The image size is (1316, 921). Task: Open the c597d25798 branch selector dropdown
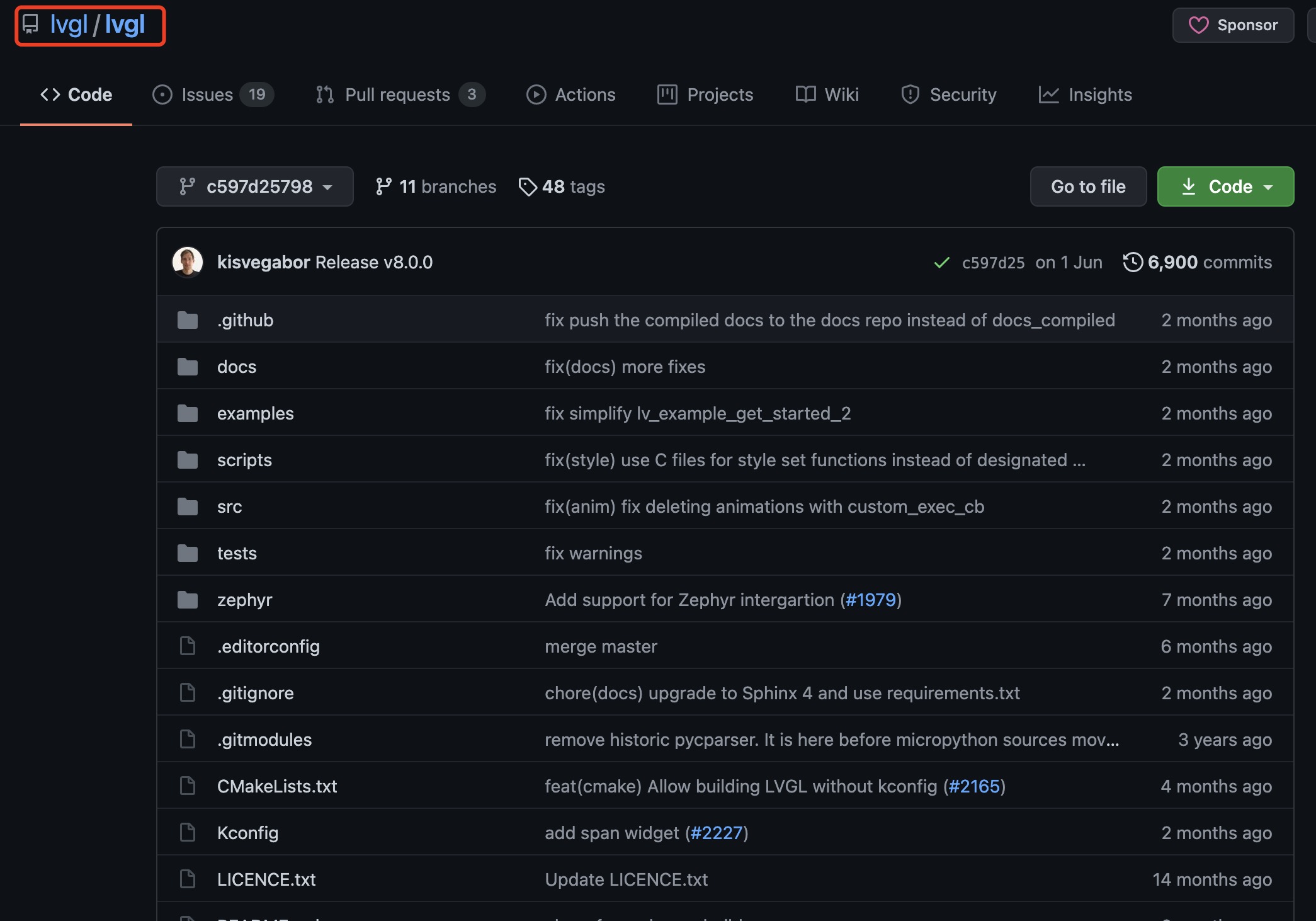pyautogui.click(x=255, y=186)
